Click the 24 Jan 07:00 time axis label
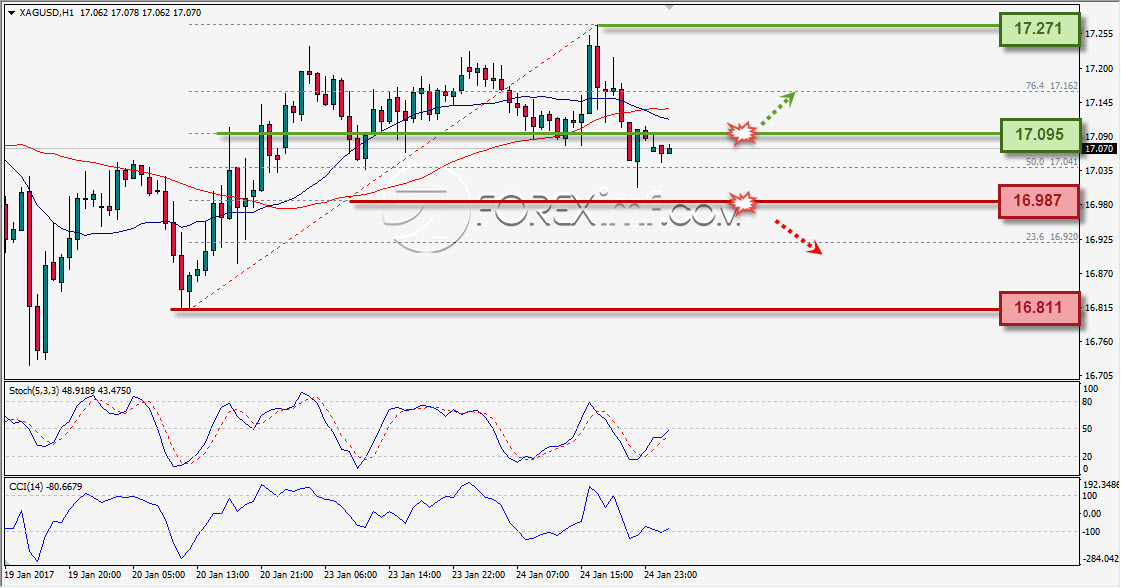Image resolution: width=1121 pixels, height=588 pixels. tap(543, 574)
